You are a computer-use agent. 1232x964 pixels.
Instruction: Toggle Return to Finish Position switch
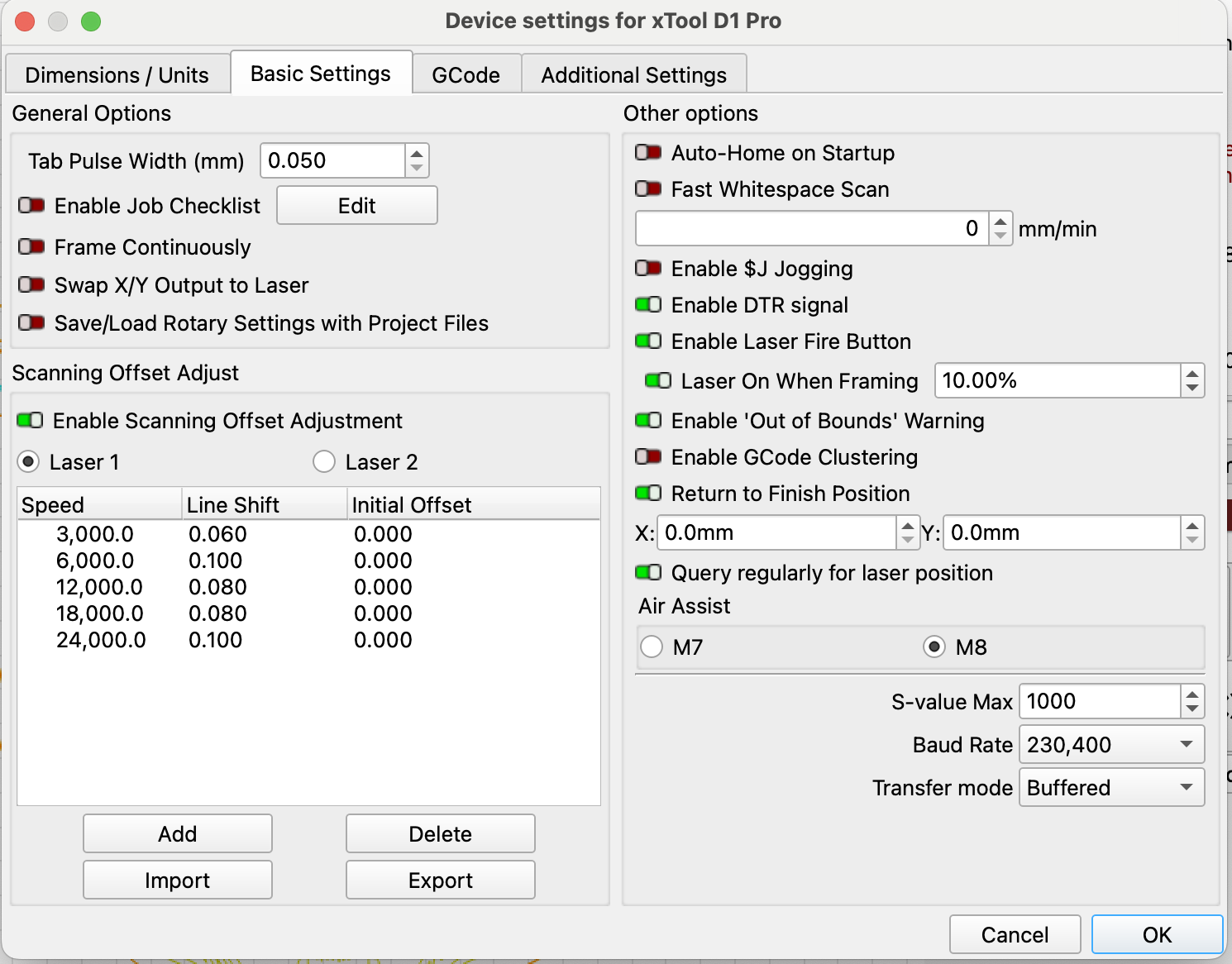pyautogui.click(x=648, y=493)
